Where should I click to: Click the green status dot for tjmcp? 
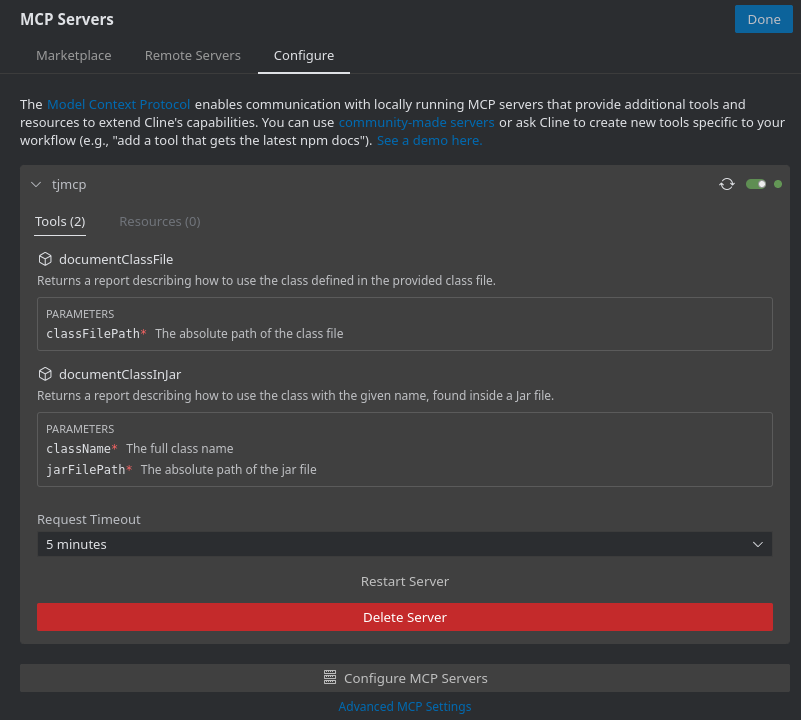coord(778,184)
